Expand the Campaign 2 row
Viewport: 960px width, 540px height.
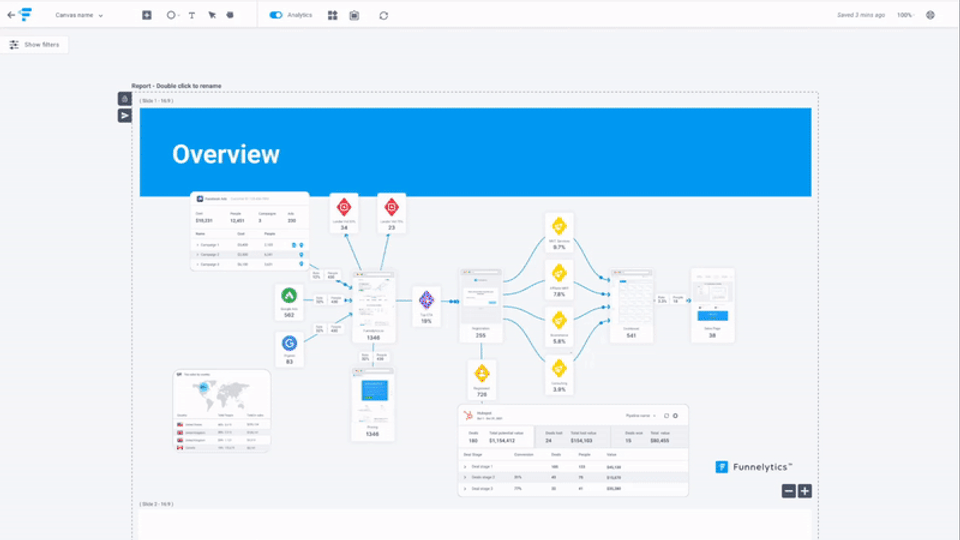click(x=197, y=255)
